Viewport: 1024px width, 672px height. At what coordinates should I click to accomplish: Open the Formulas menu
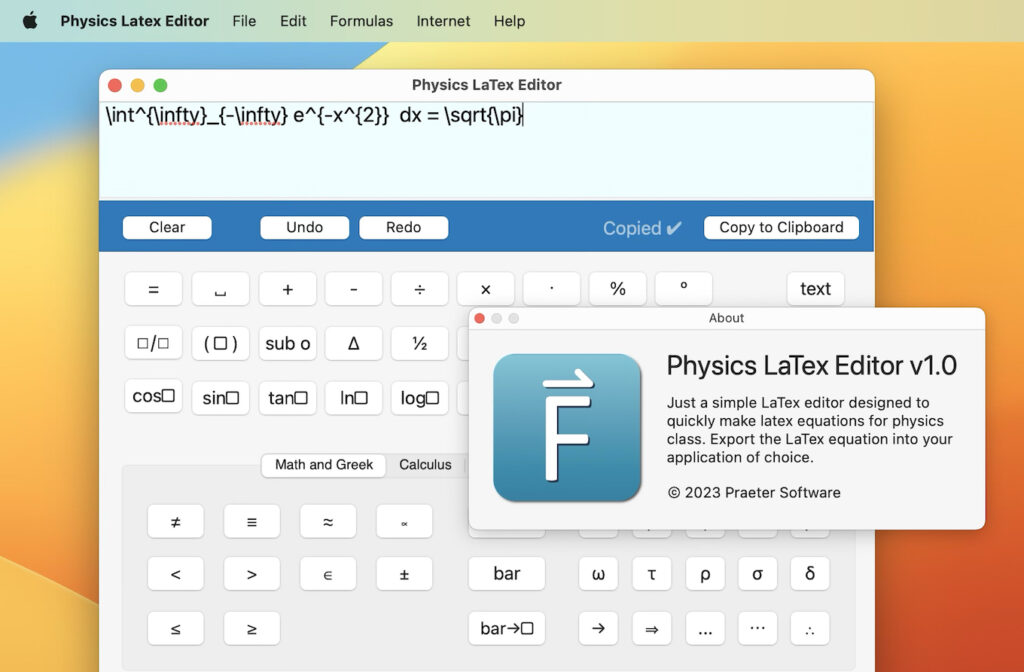tap(361, 20)
